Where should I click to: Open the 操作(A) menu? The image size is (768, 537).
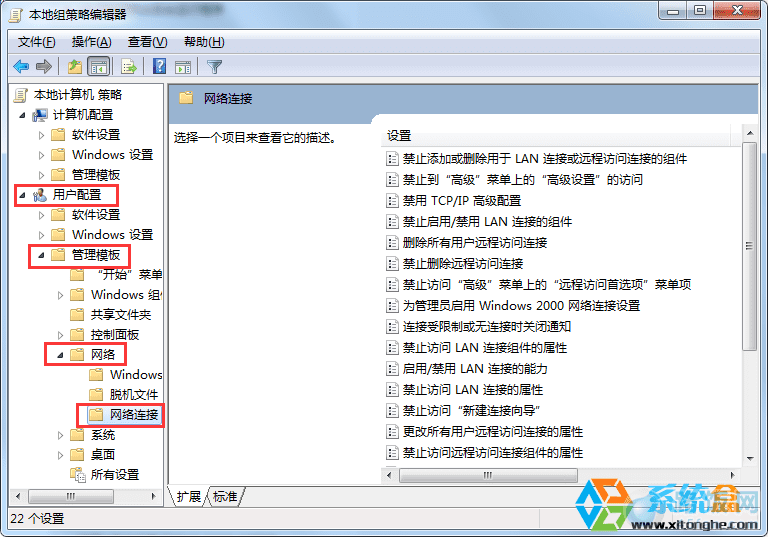[91, 42]
